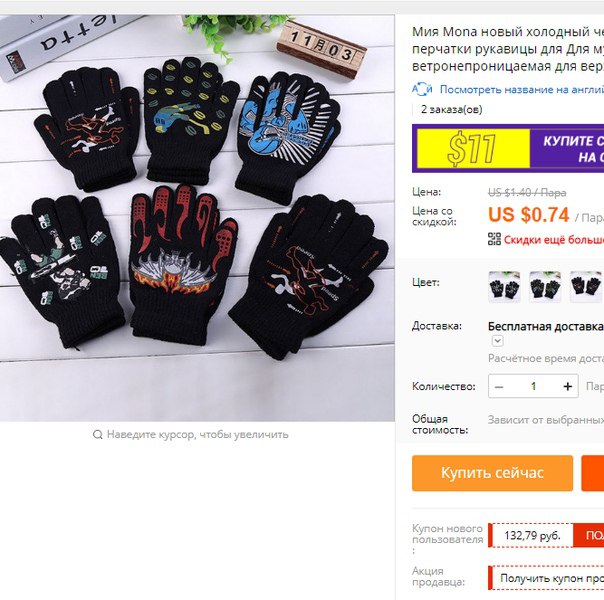Expand the free delivery options dropdown
The width and height of the screenshot is (604, 600).
coord(497,341)
